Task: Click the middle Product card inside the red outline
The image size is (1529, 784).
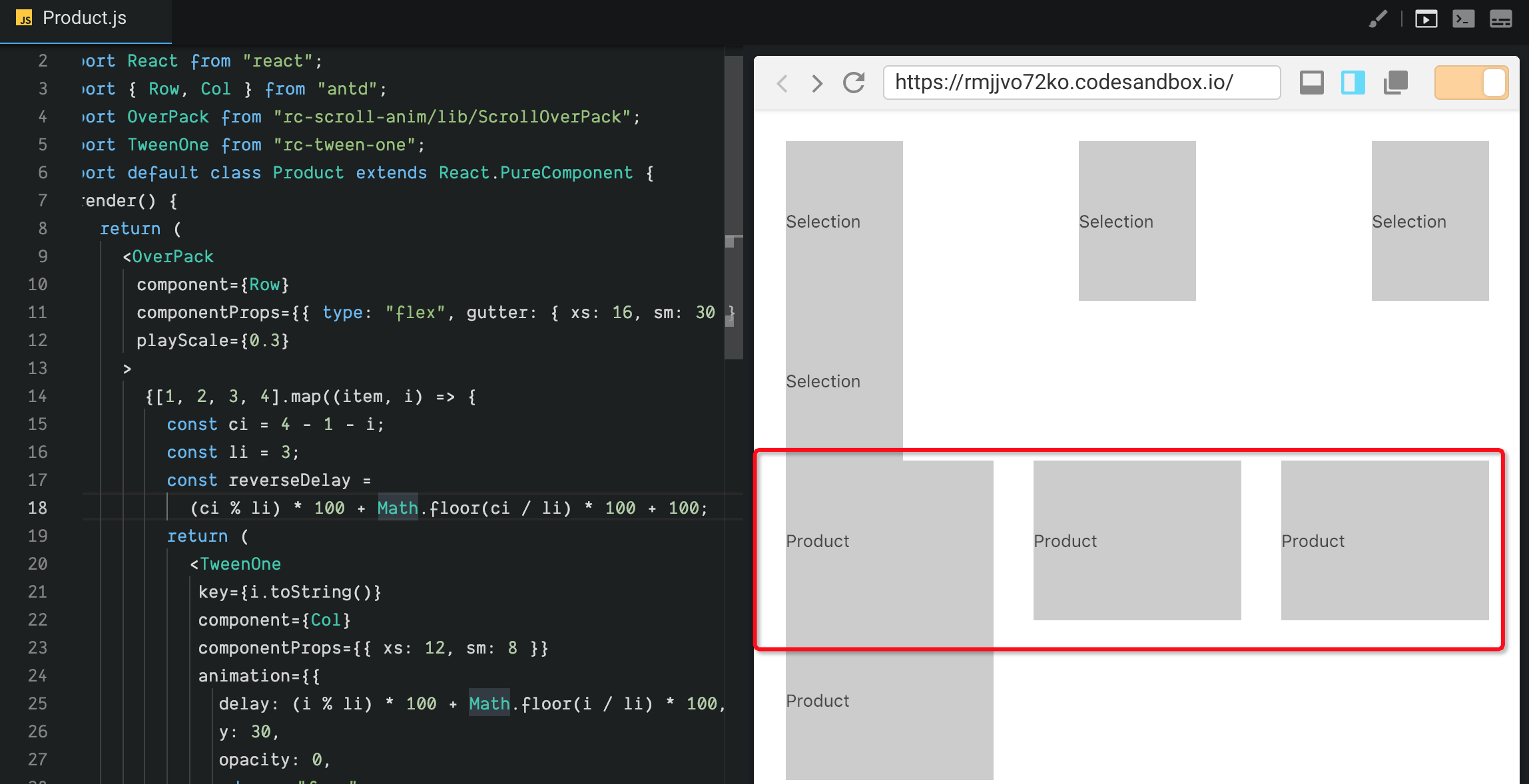Action: coord(1137,540)
